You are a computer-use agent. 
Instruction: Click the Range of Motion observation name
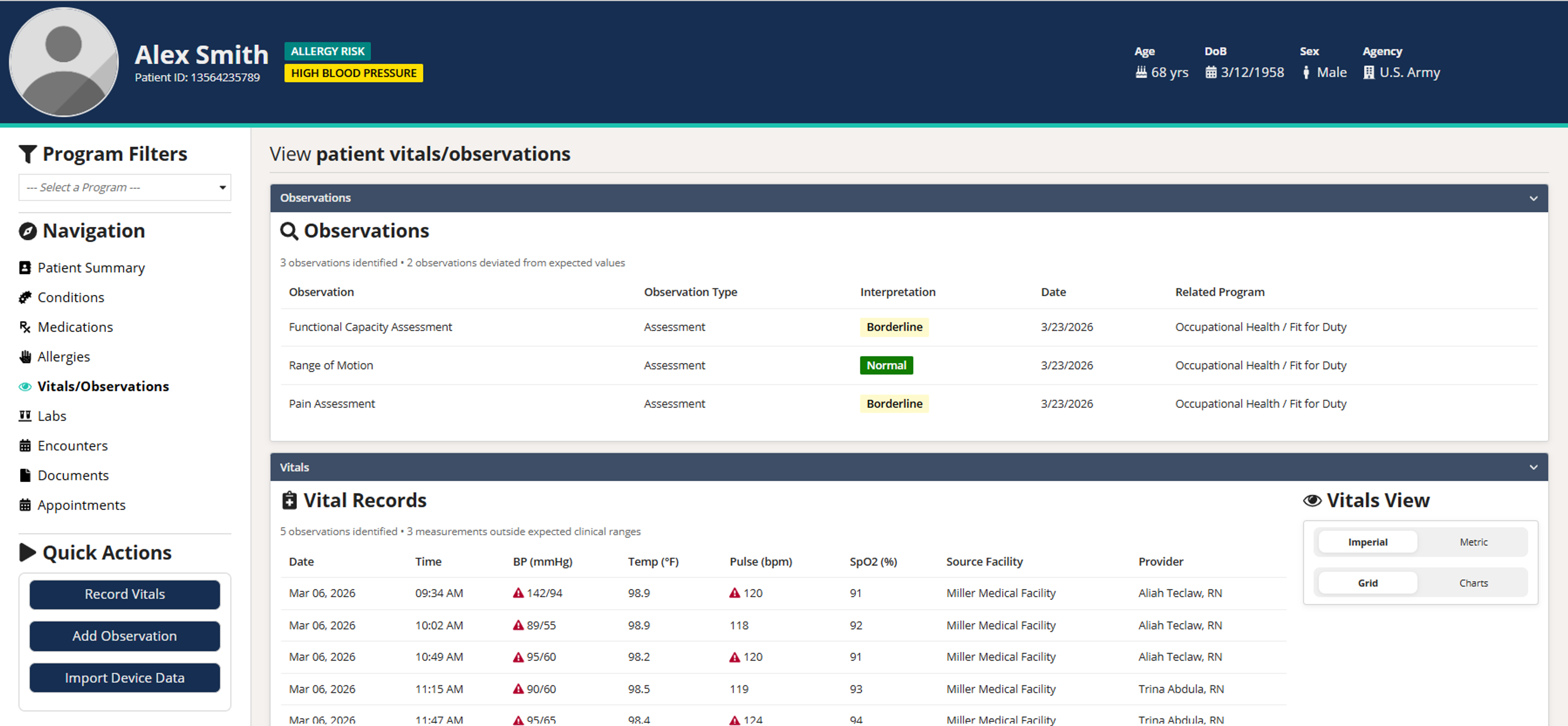click(330, 366)
